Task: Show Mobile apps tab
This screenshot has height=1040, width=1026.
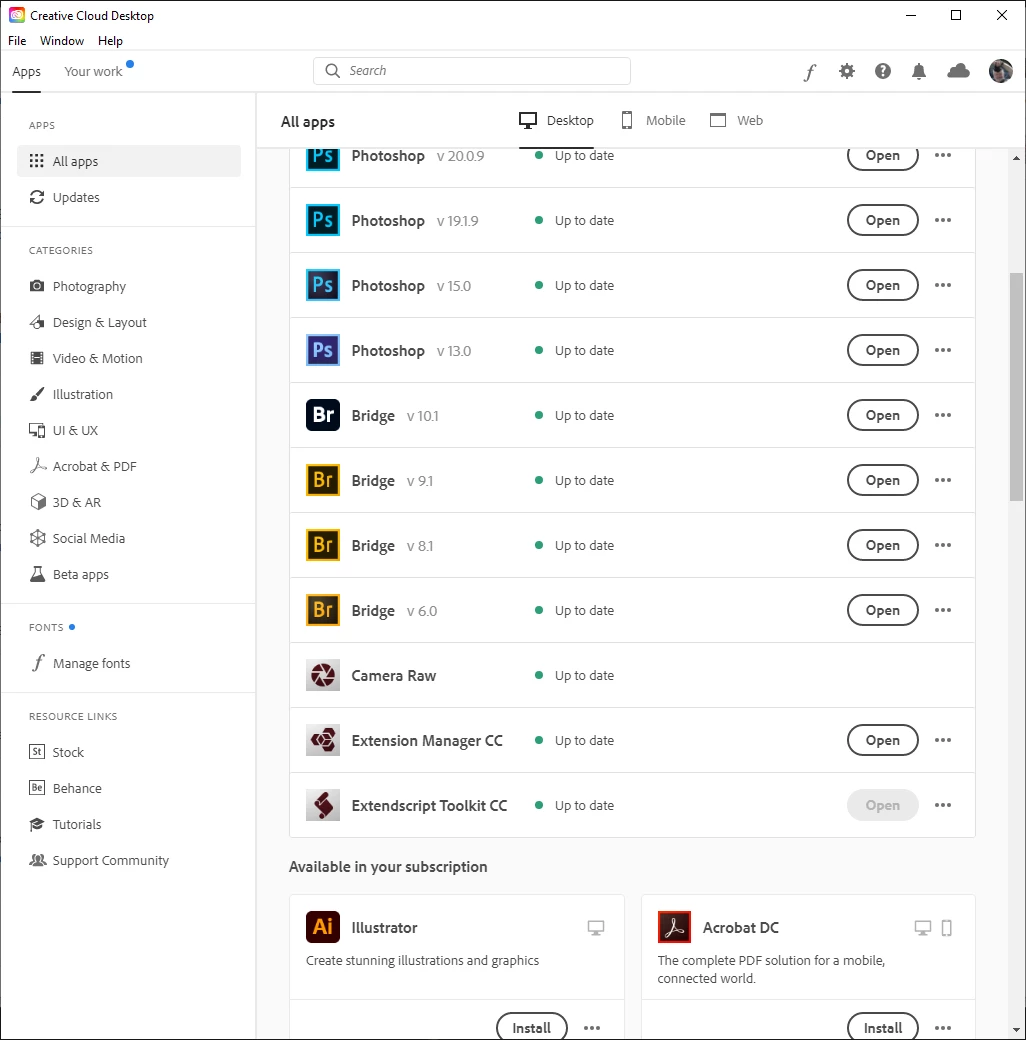Action: [x=653, y=121]
